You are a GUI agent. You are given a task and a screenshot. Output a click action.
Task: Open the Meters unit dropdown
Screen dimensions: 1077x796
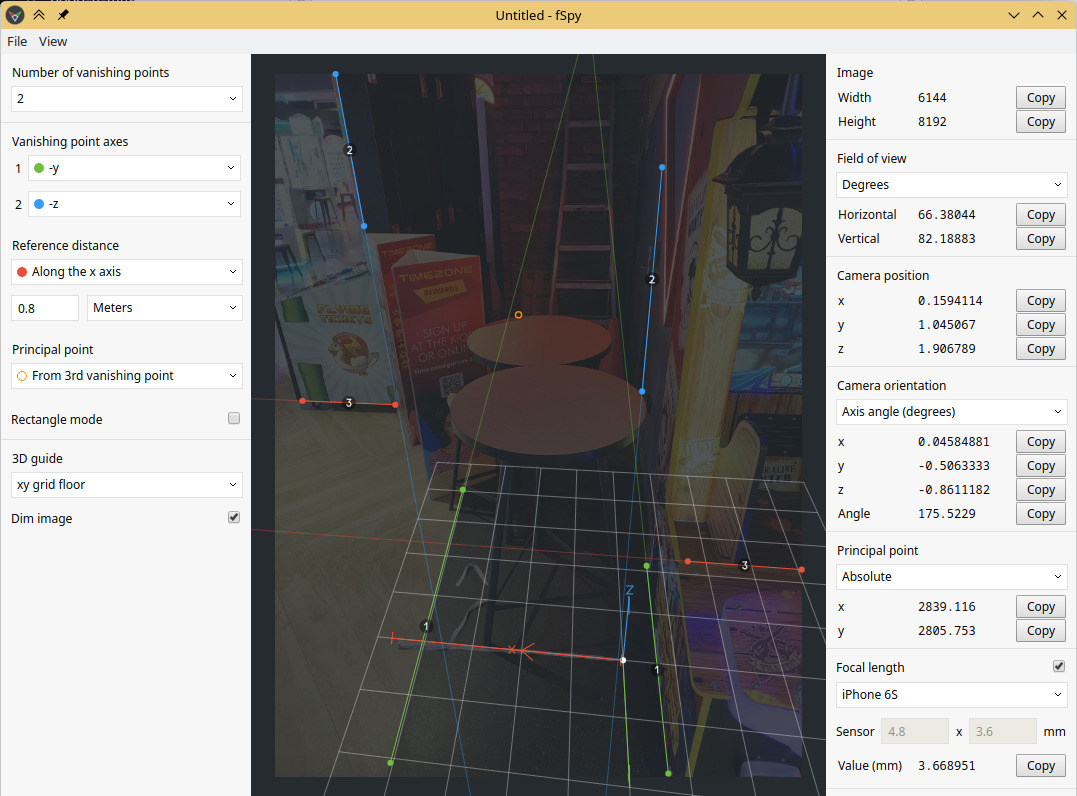click(165, 308)
